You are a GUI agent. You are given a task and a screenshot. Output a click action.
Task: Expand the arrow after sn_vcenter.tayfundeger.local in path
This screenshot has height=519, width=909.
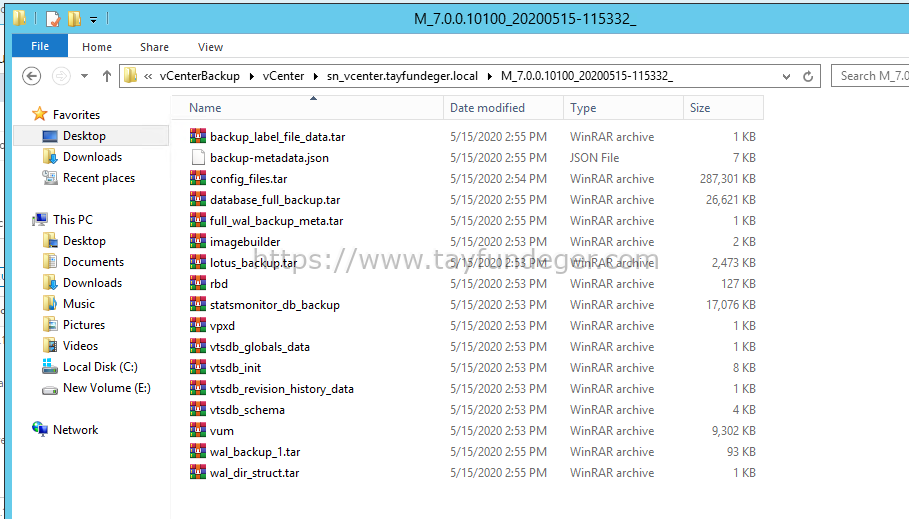pyautogui.click(x=490, y=76)
